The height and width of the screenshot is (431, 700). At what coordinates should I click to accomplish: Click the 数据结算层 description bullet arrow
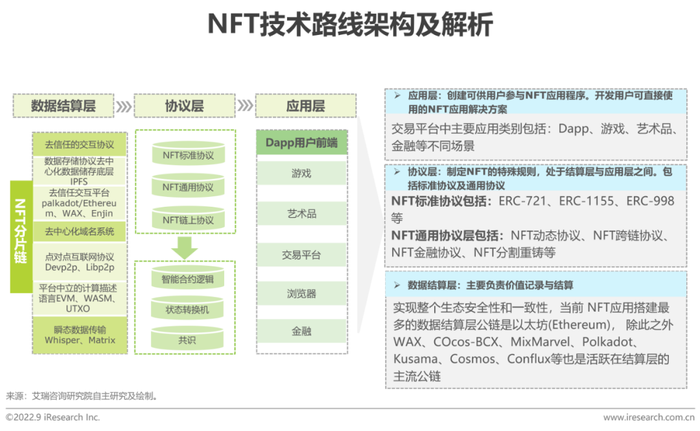pyautogui.click(x=397, y=285)
